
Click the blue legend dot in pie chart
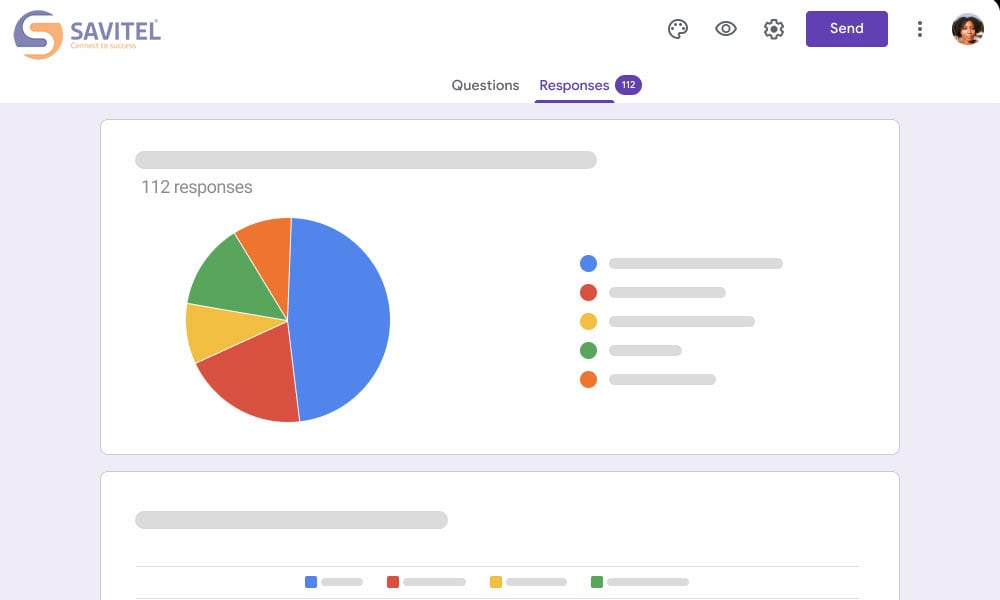point(588,263)
